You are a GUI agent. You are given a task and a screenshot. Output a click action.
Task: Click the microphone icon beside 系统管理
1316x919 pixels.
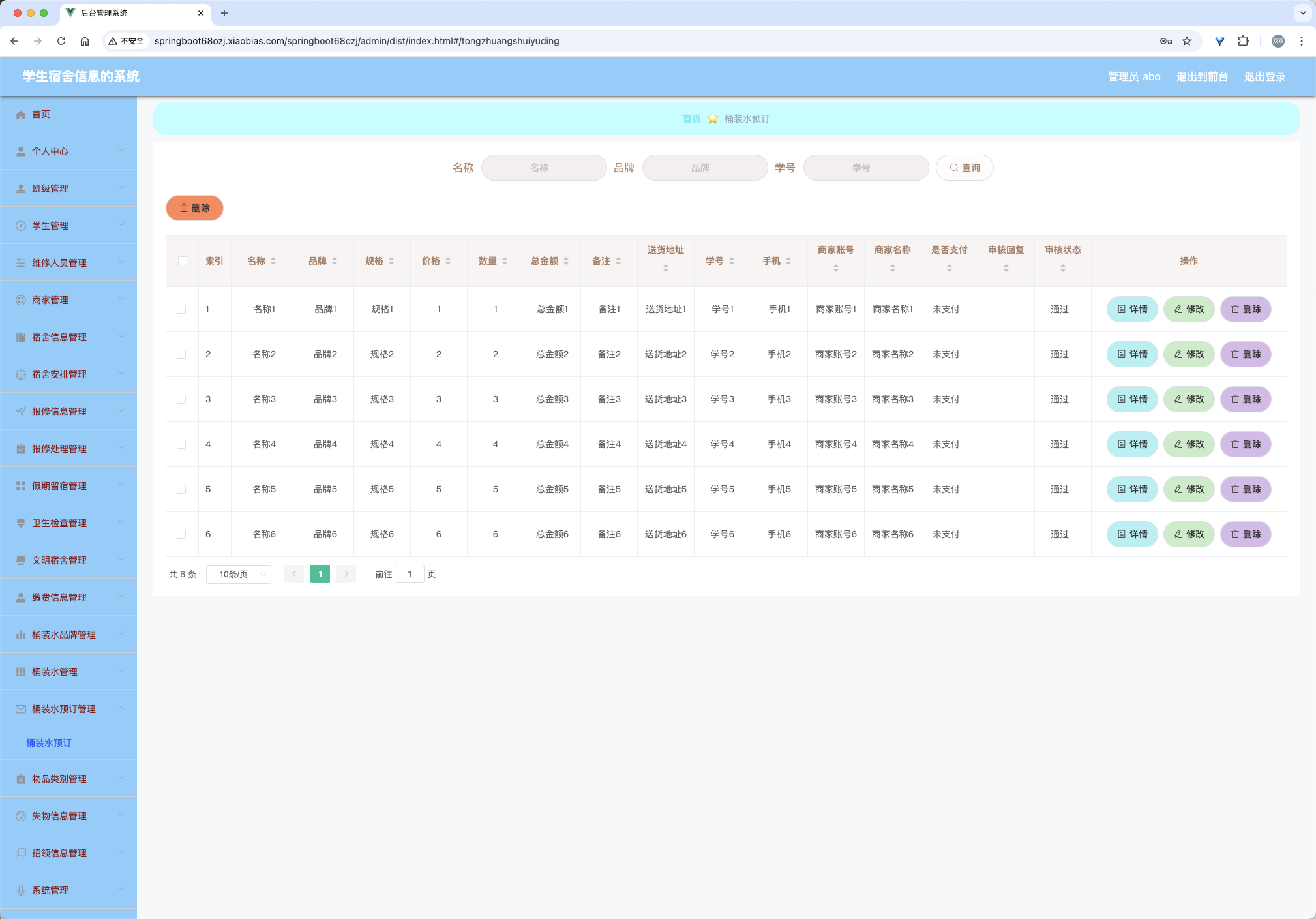(21, 890)
